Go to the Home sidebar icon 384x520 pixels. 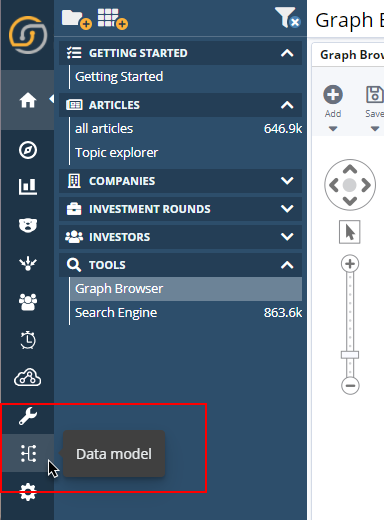(x=28, y=100)
